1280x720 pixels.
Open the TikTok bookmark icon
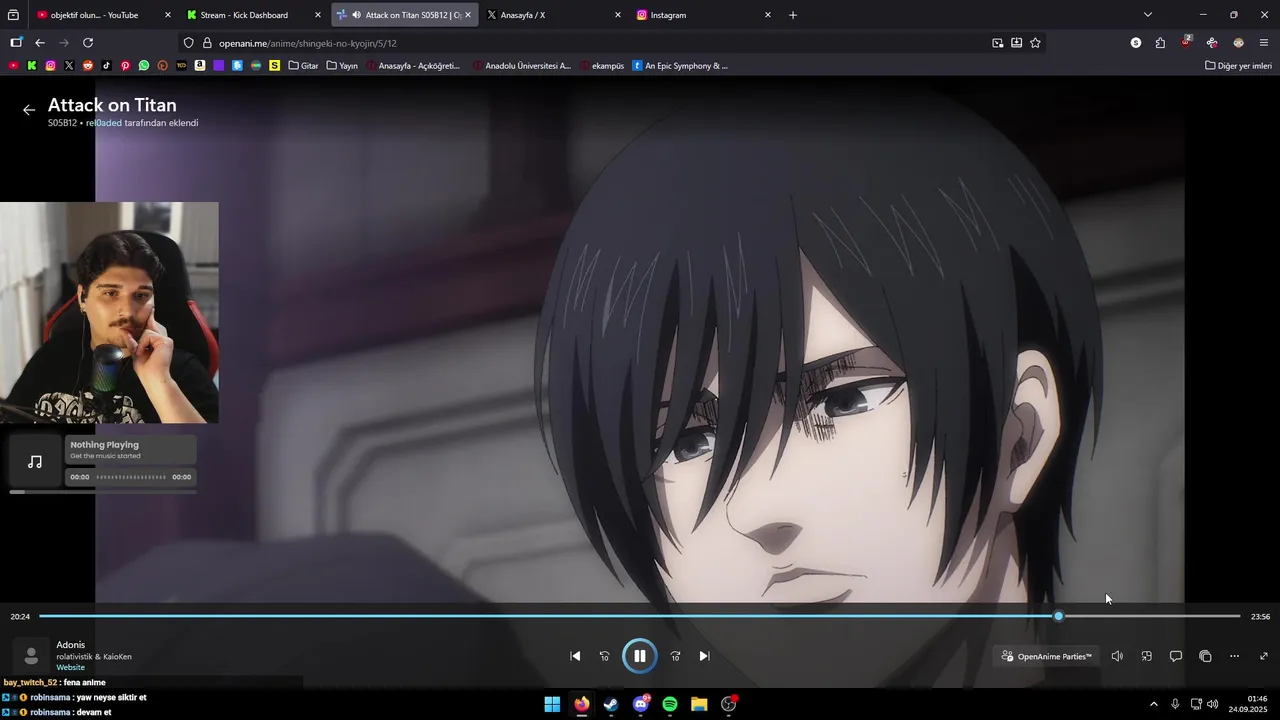click(107, 66)
